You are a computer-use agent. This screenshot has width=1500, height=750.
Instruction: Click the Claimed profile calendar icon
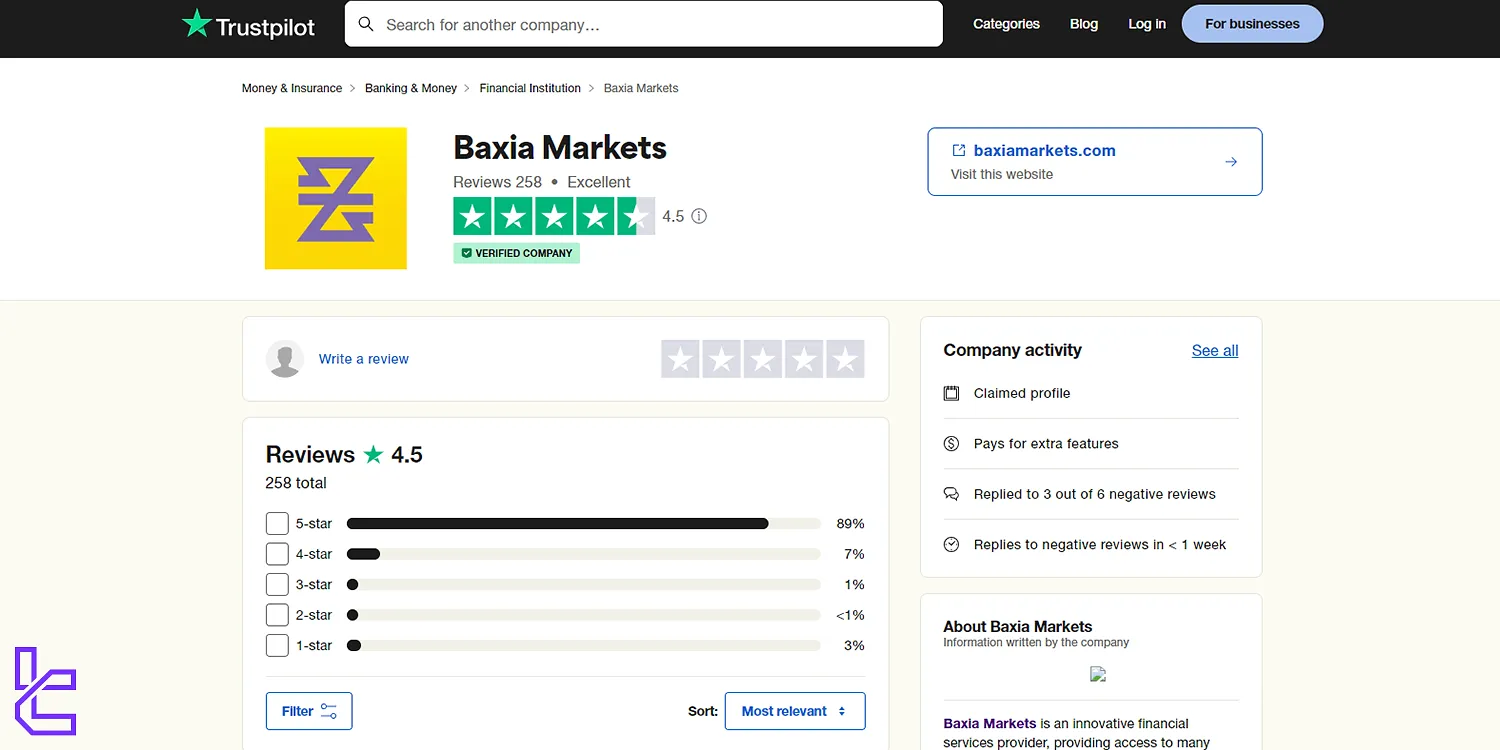pos(952,393)
